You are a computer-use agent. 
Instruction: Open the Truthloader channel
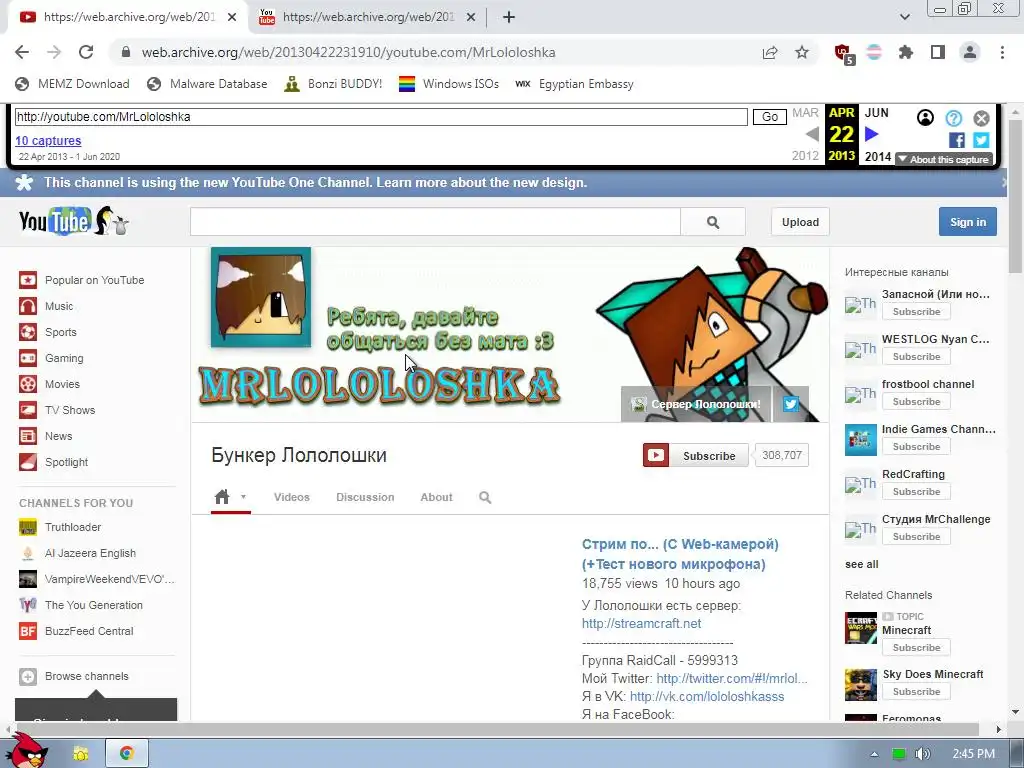point(60,527)
